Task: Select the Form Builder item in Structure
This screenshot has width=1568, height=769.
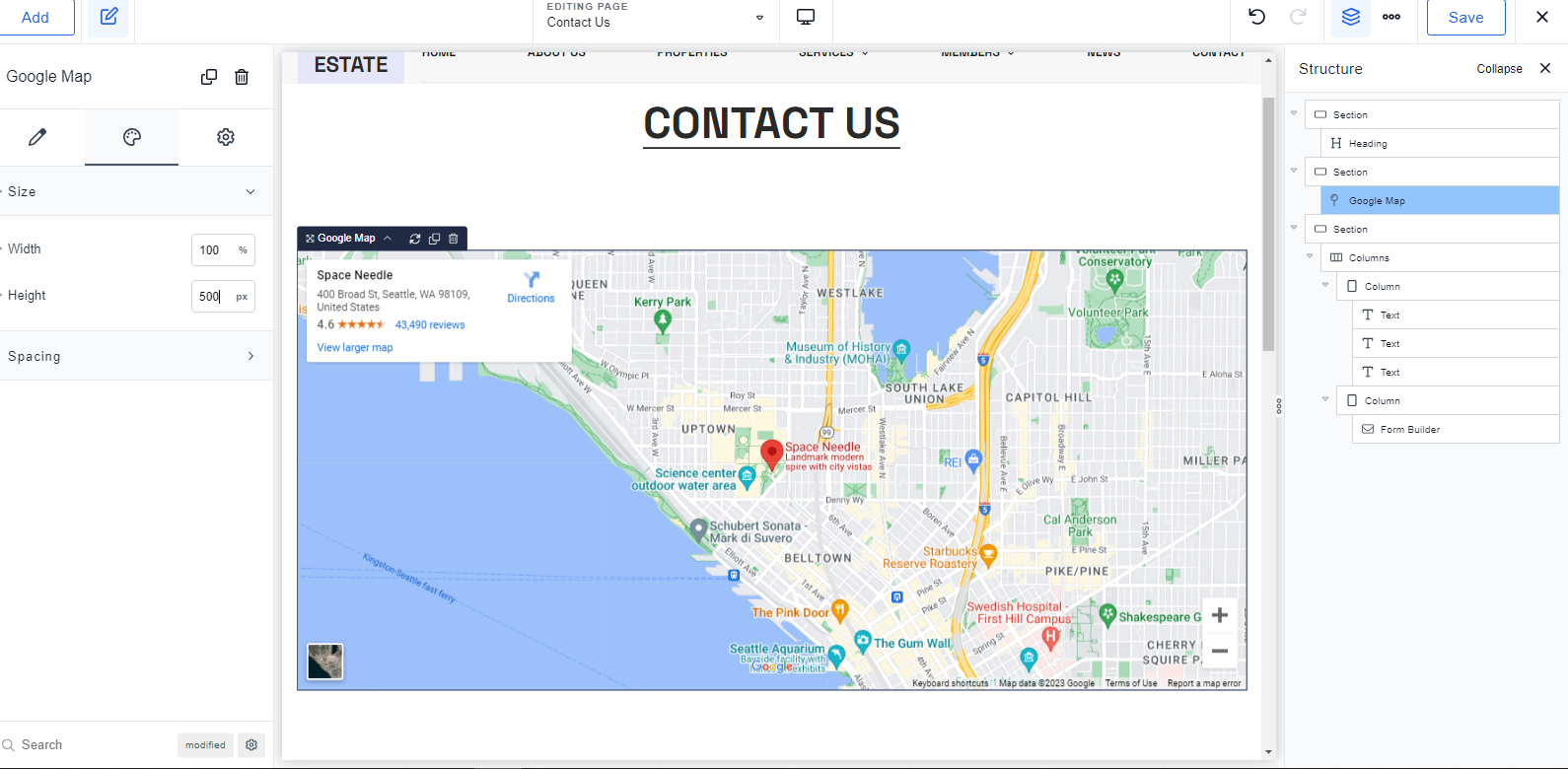Action: click(1456, 429)
